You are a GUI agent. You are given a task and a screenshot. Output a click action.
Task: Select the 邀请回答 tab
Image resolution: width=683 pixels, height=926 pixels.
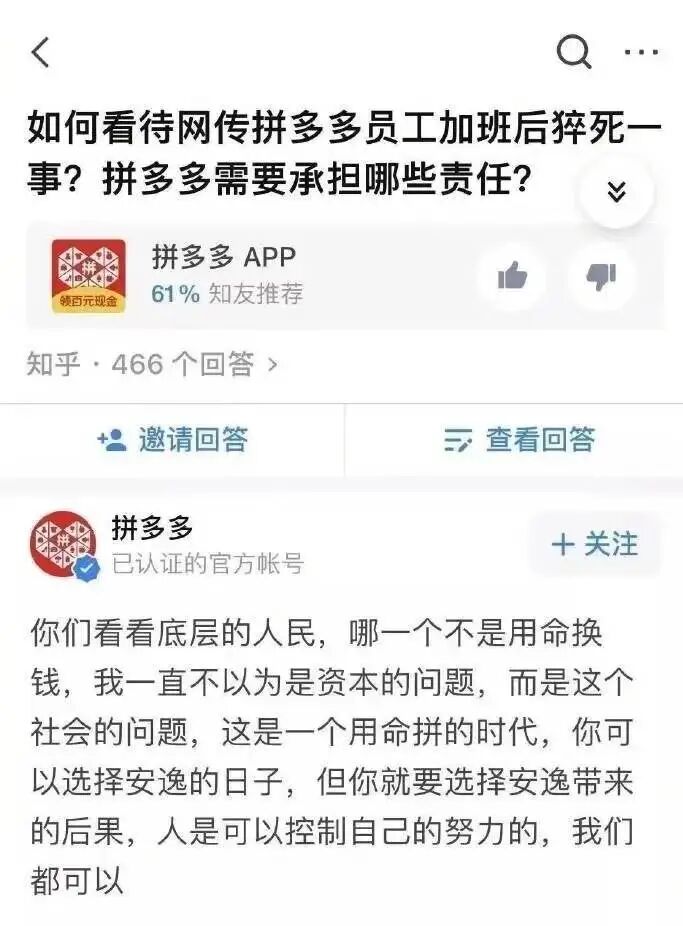[x=172, y=440]
